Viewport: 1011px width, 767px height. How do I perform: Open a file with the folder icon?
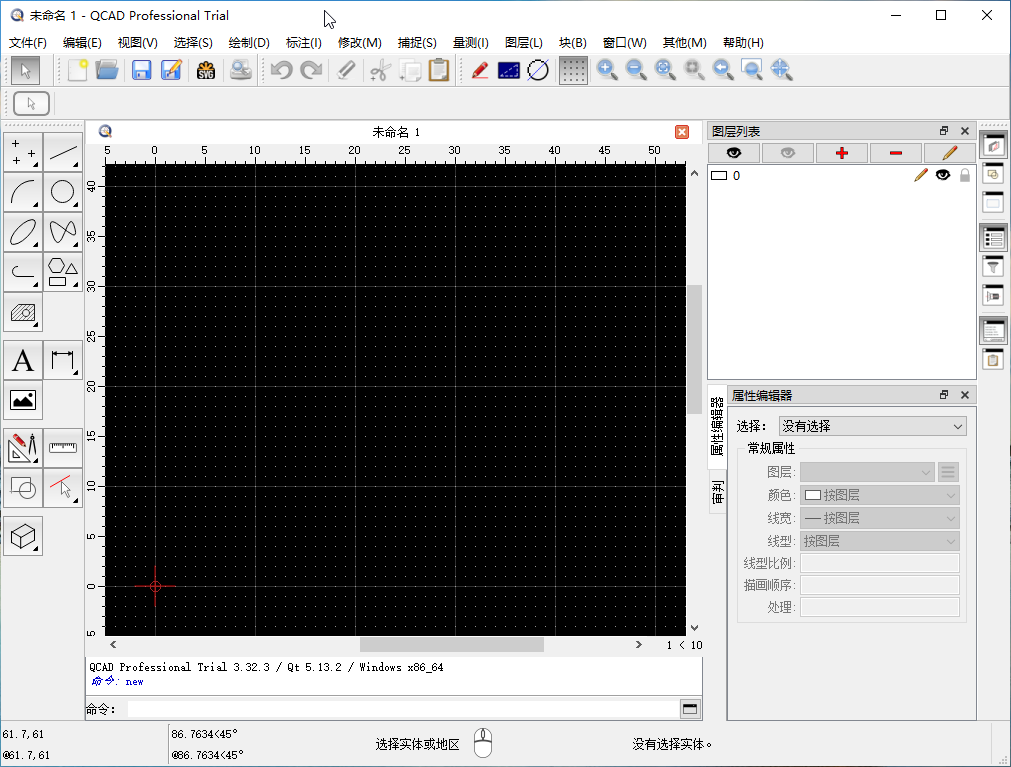(x=107, y=70)
